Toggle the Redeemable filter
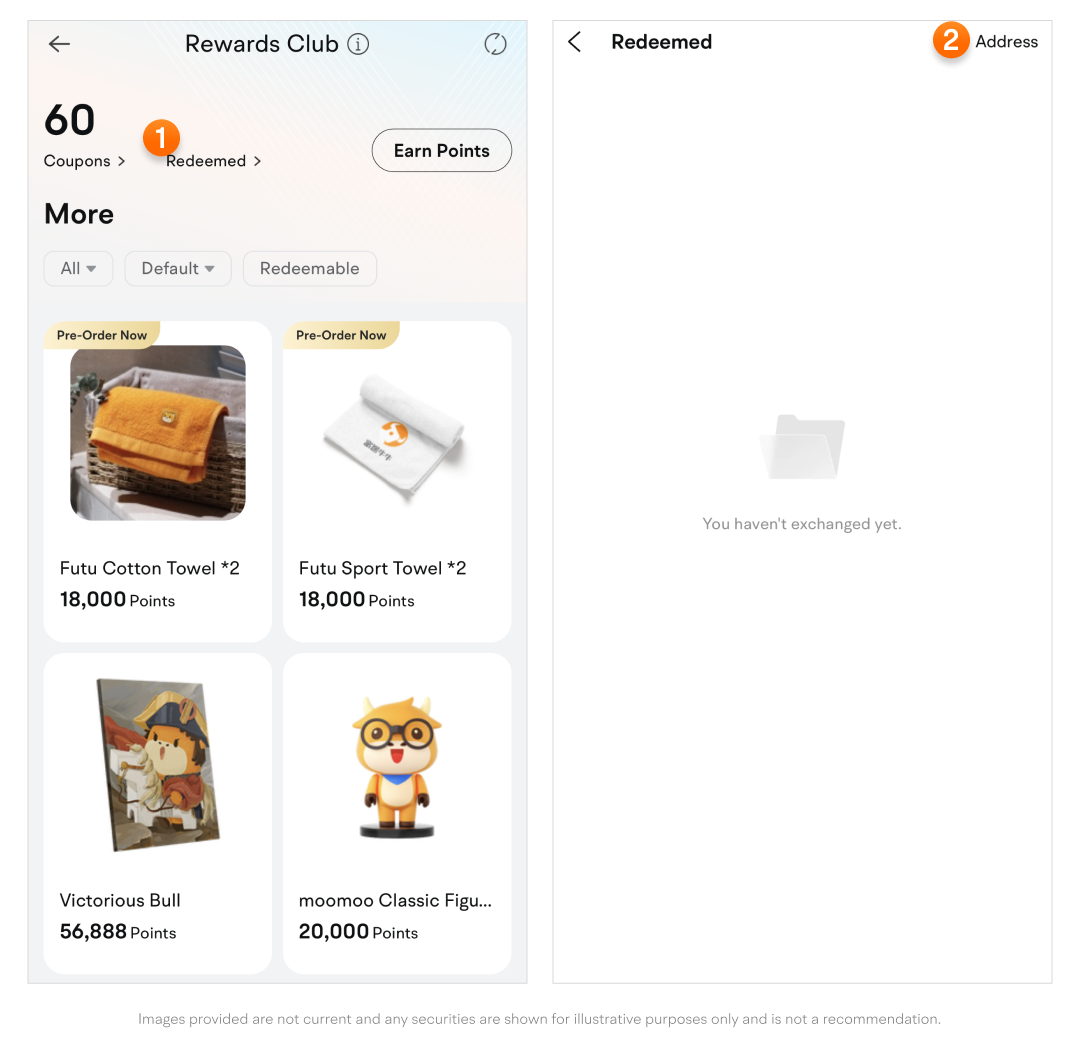Screen dimensions: 1080x1049 [x=309, y=268]
